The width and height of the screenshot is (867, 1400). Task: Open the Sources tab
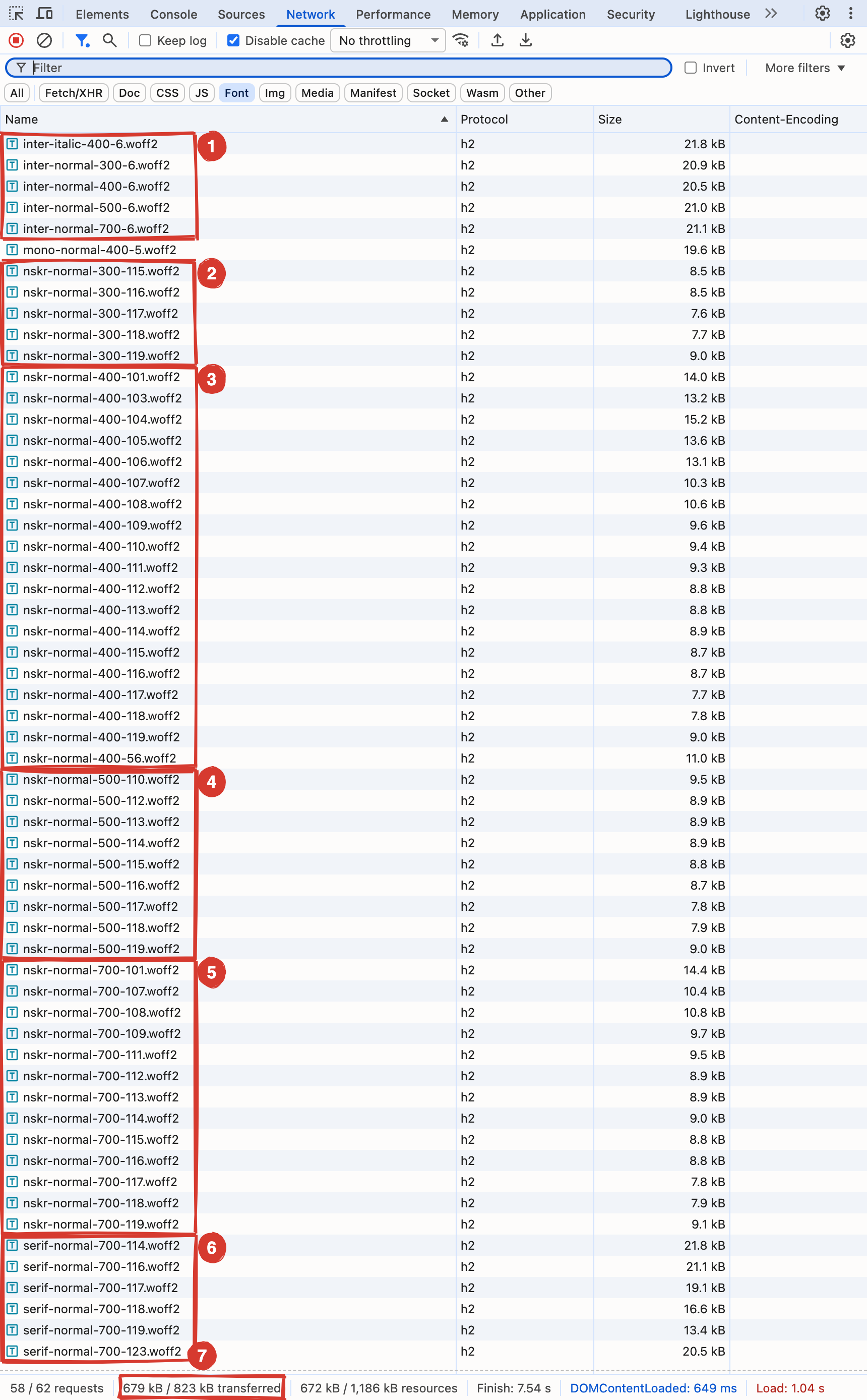tap(241, 14)
